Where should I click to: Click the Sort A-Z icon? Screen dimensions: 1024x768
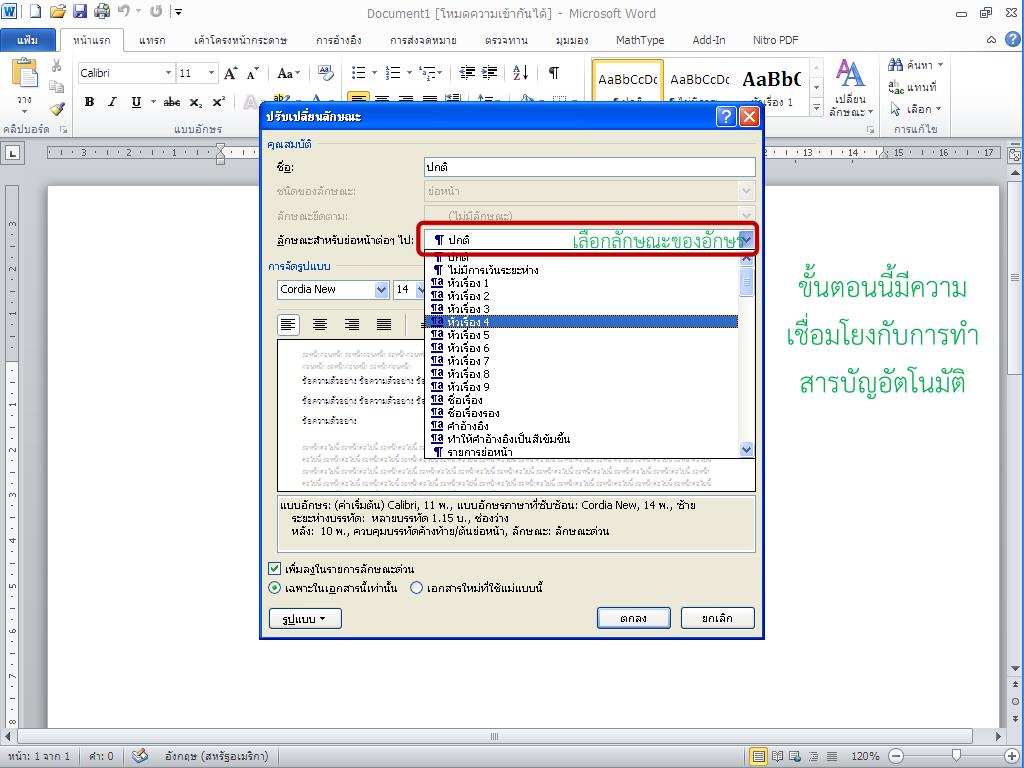click(x=520, y=72)
